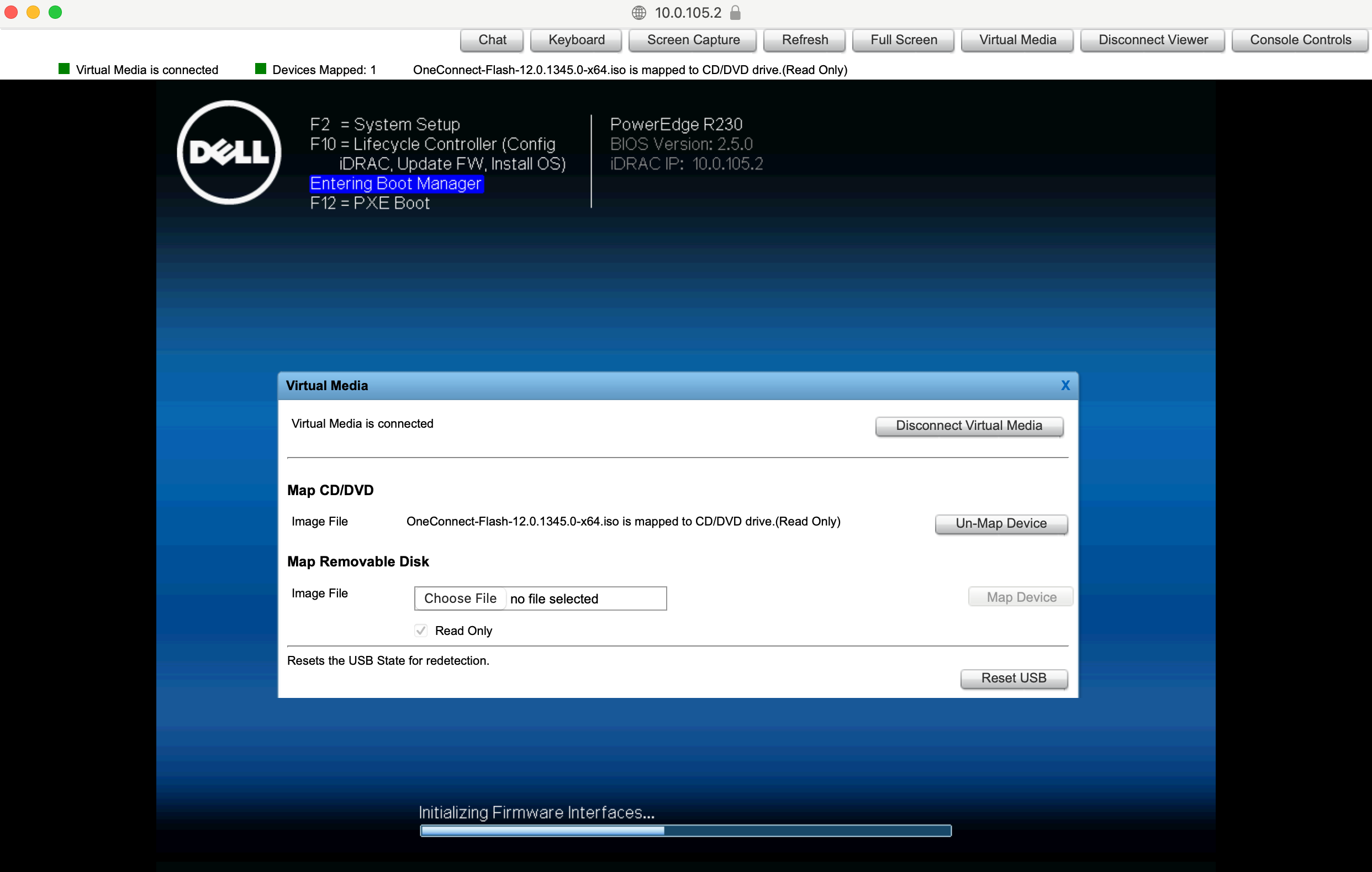Click the padlock icon beside the address

coord(735,13)
